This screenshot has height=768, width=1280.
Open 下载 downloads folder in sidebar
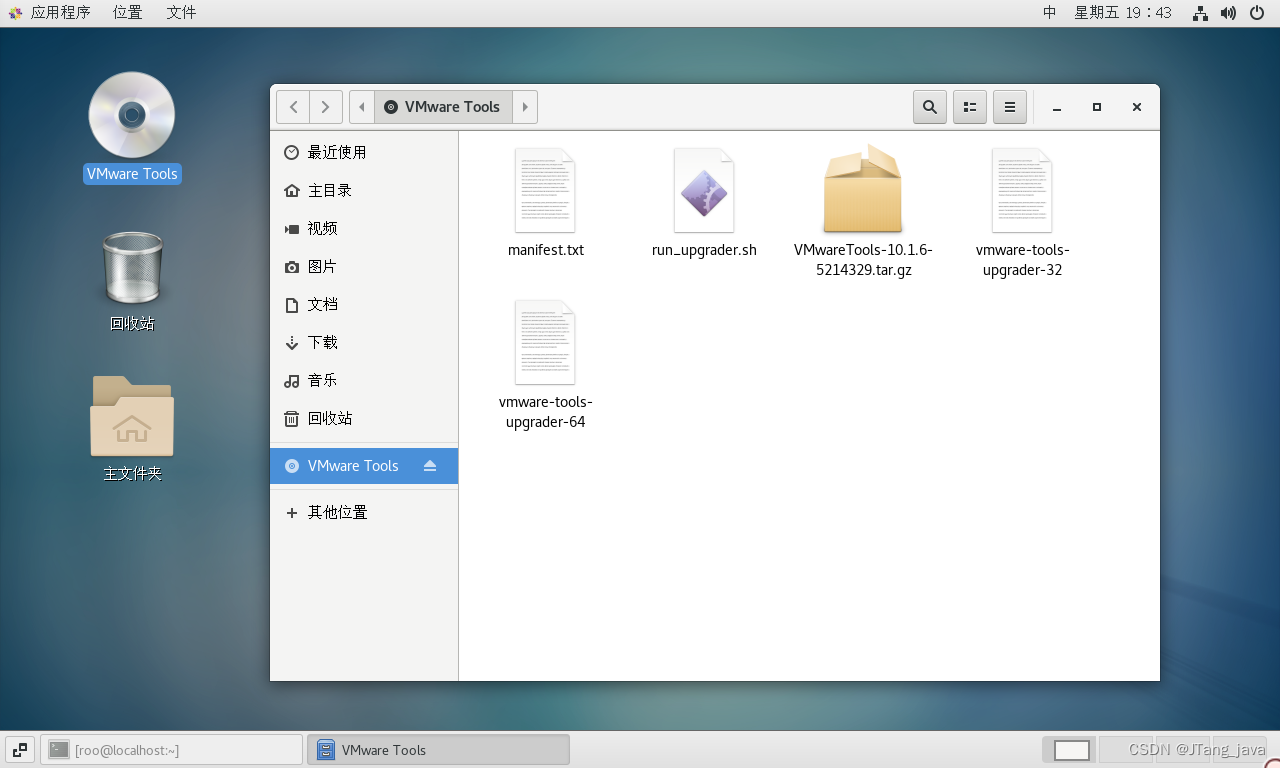[x=364, y=342]
